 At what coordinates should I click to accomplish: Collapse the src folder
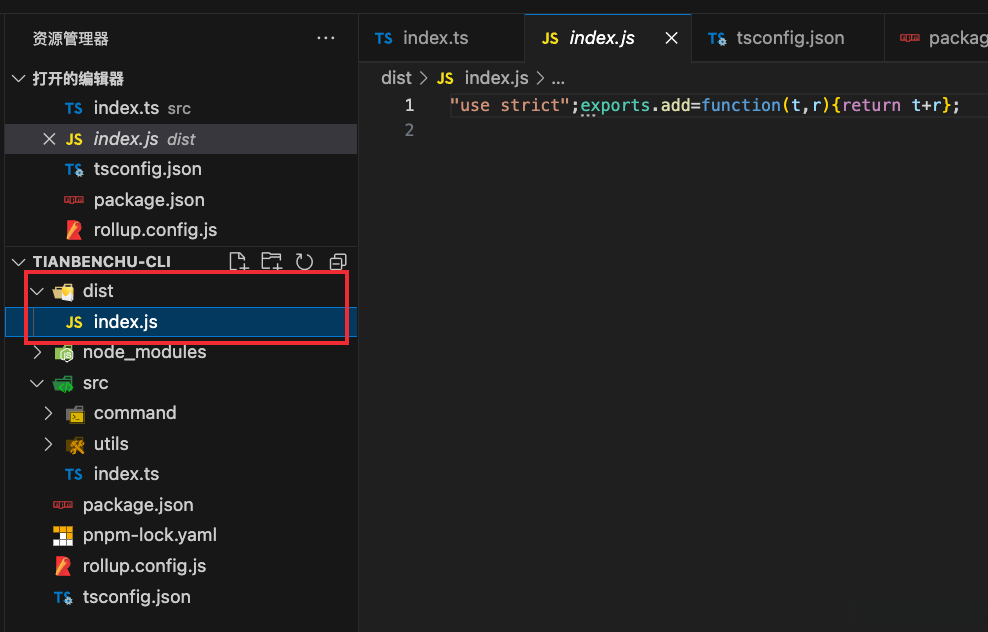coord(37,383)
